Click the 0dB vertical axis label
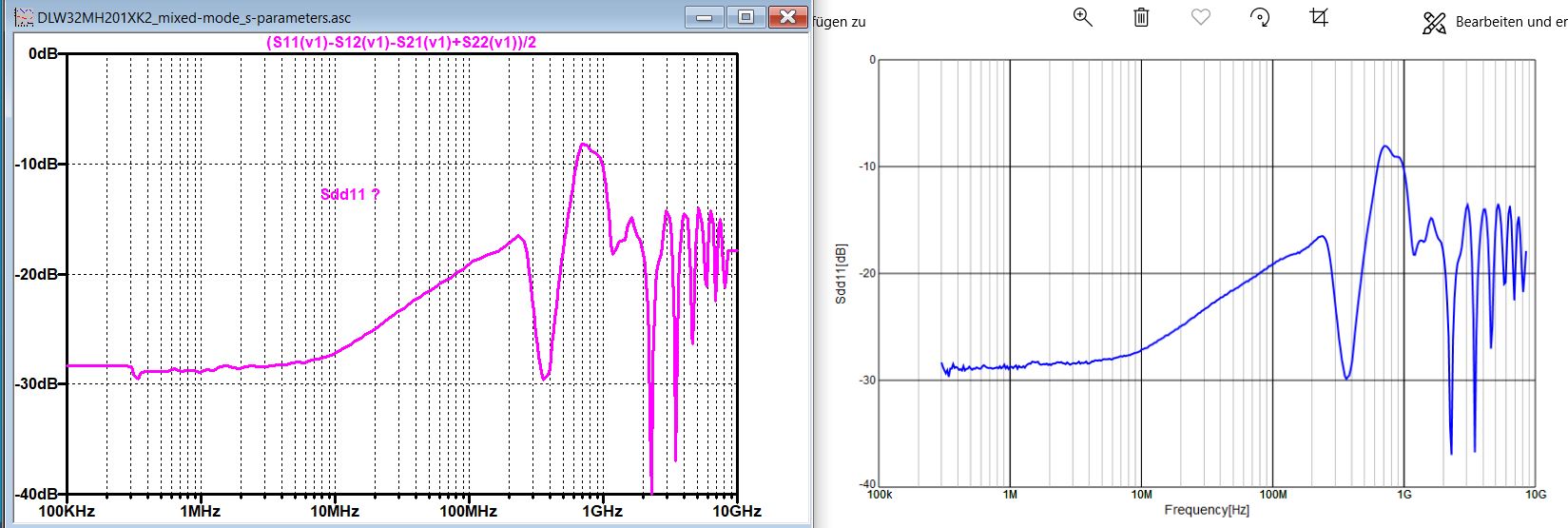Viewport: 1568px width, 528px height. [x=44, y=54]
